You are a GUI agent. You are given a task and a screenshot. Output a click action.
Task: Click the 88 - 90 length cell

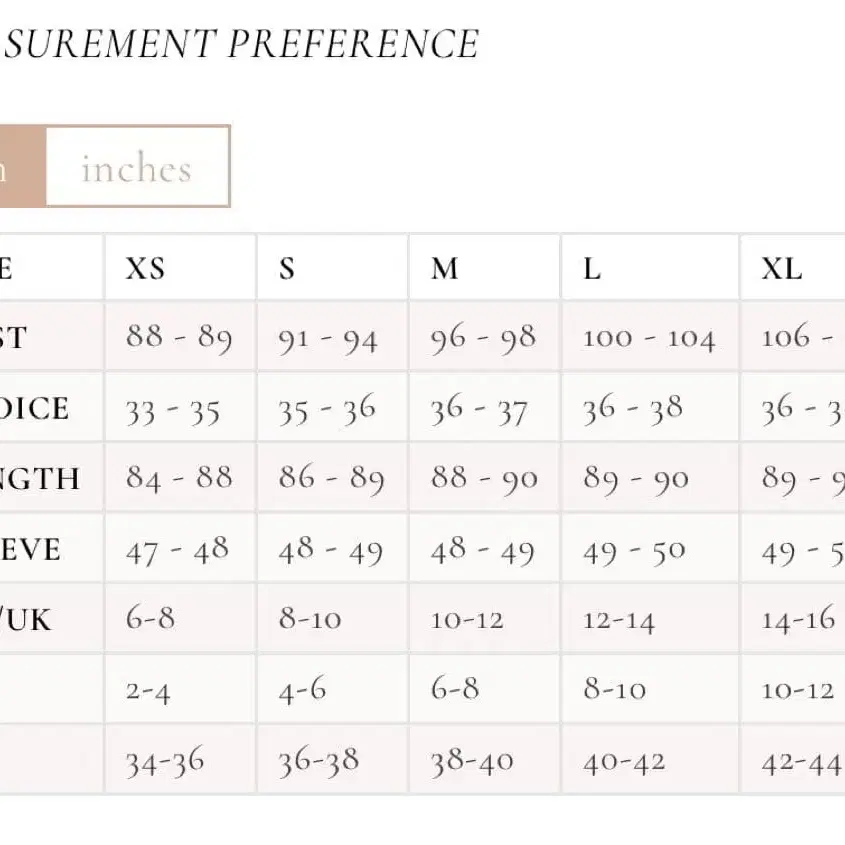pyautogui.click(x=484, y=478)
